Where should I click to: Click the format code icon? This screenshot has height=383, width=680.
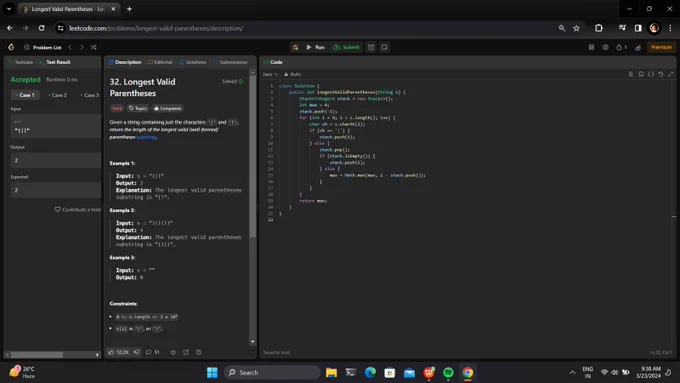click(631, 74)
